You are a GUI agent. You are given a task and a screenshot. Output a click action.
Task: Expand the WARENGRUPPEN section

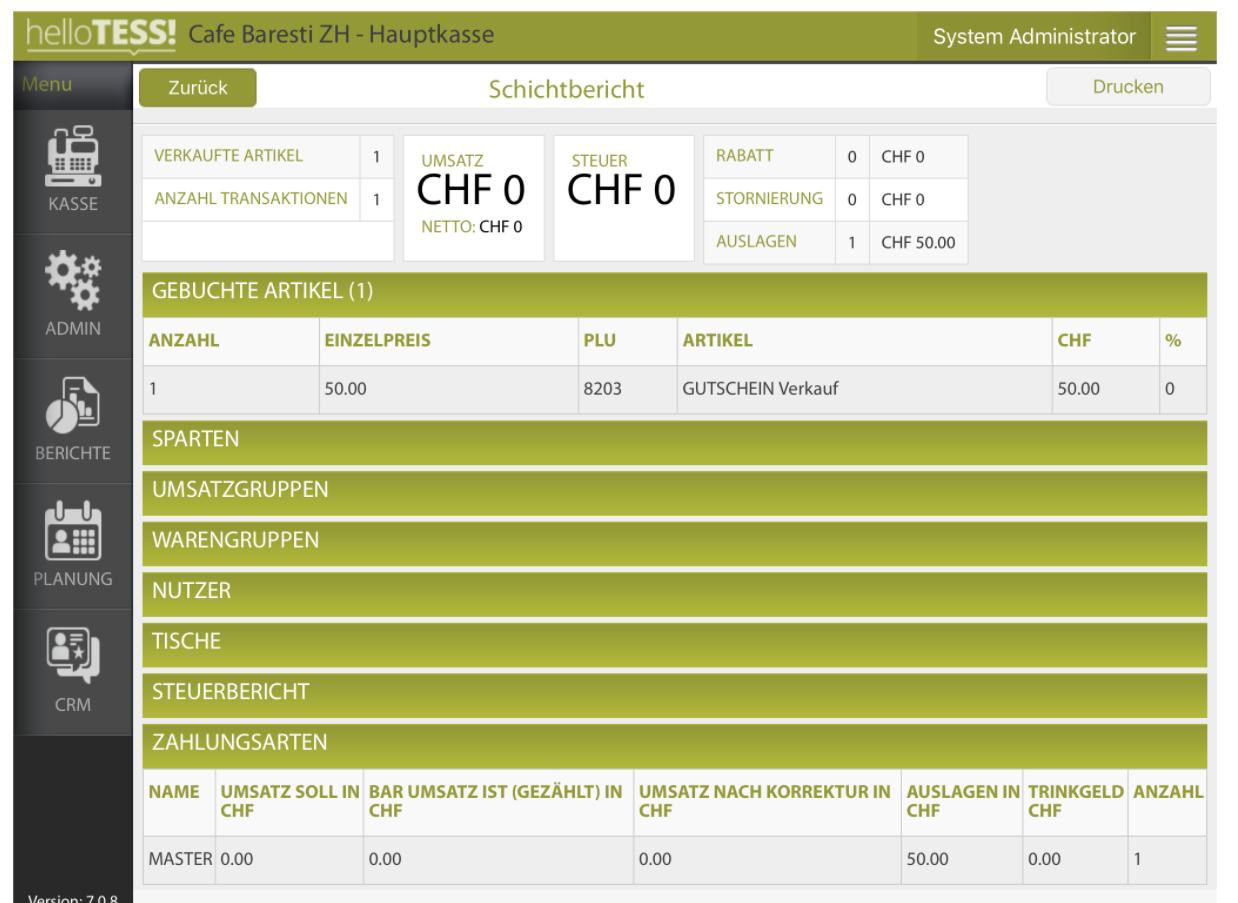674,543
